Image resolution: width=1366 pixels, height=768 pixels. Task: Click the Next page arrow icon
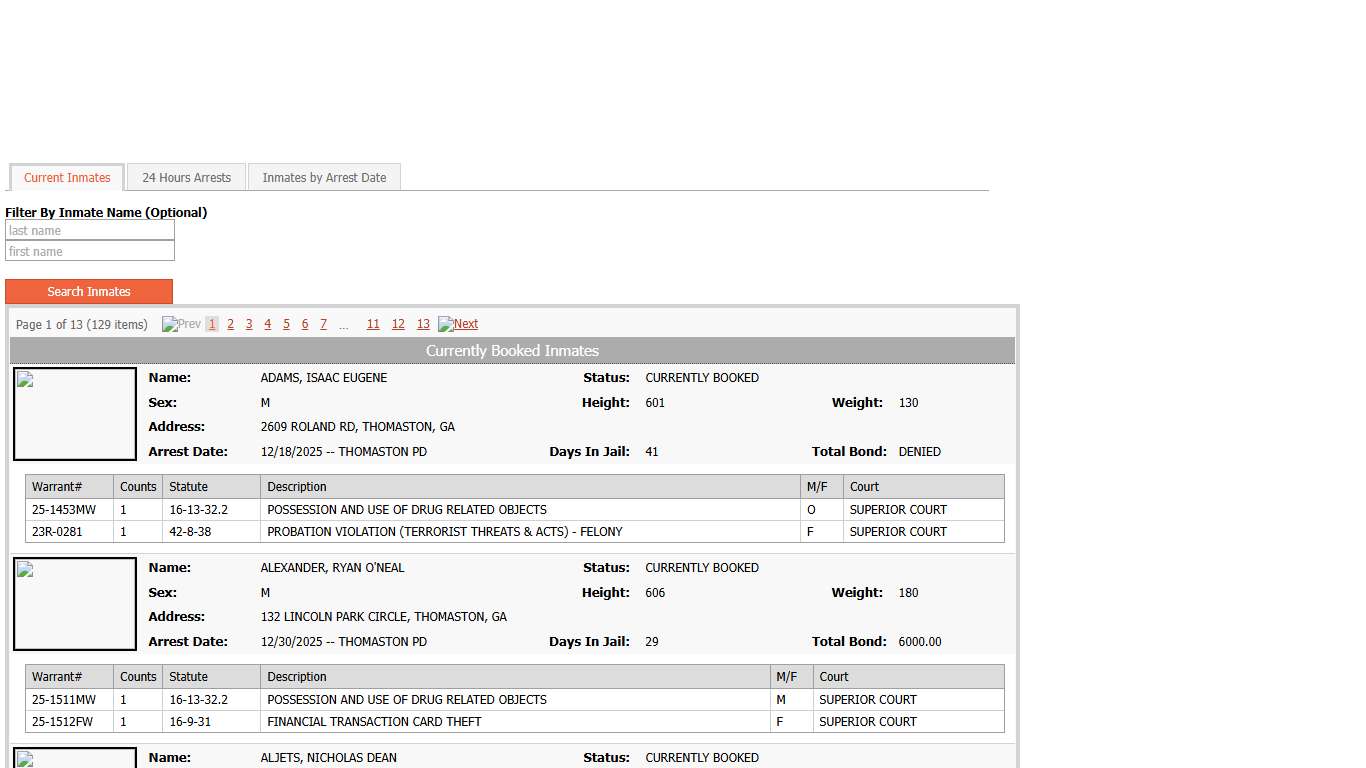click(x=445, y=324)
